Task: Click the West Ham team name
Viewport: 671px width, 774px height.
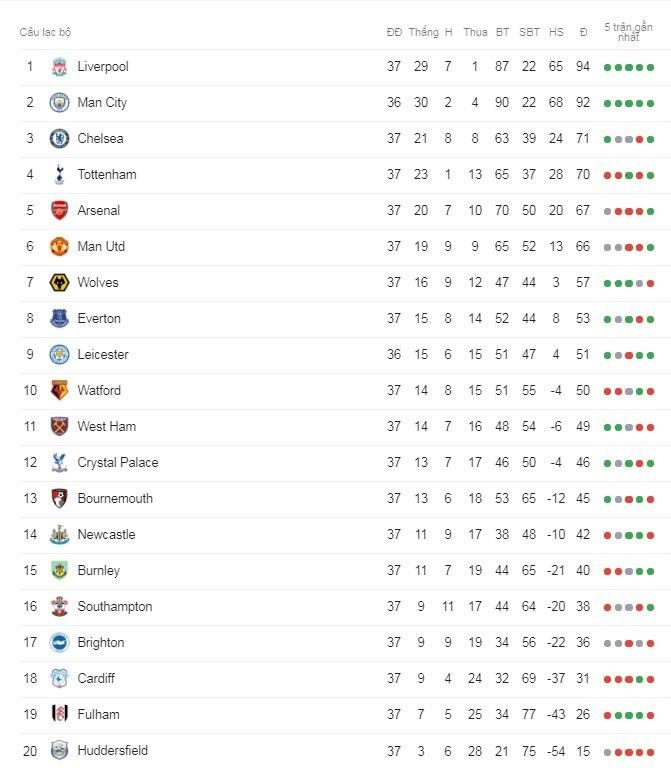Action: tap(106, 427)
